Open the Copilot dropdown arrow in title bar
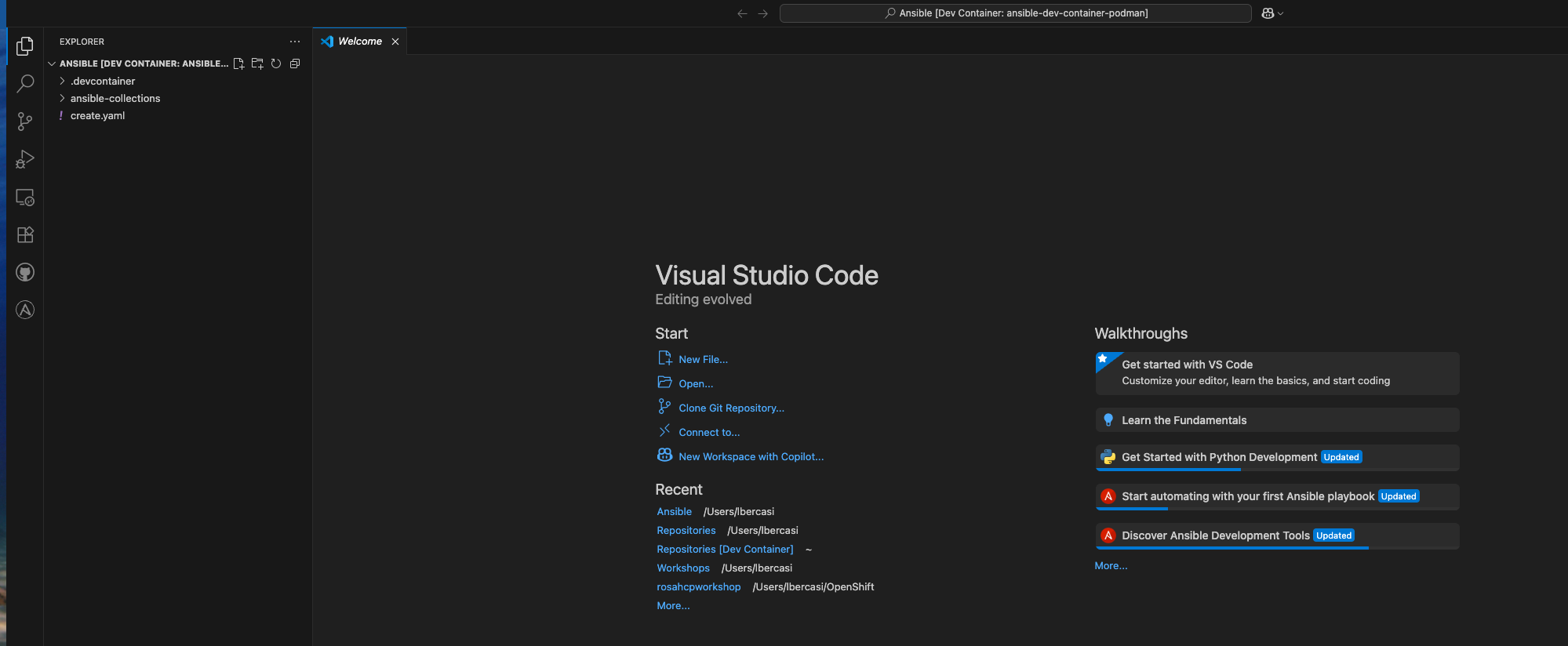The height and width of the screenshot is (646, 1568). pos(1281,13)
